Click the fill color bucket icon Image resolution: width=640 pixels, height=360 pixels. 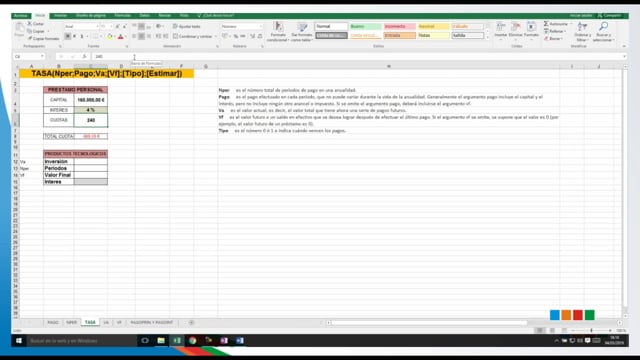click(109, 36)
